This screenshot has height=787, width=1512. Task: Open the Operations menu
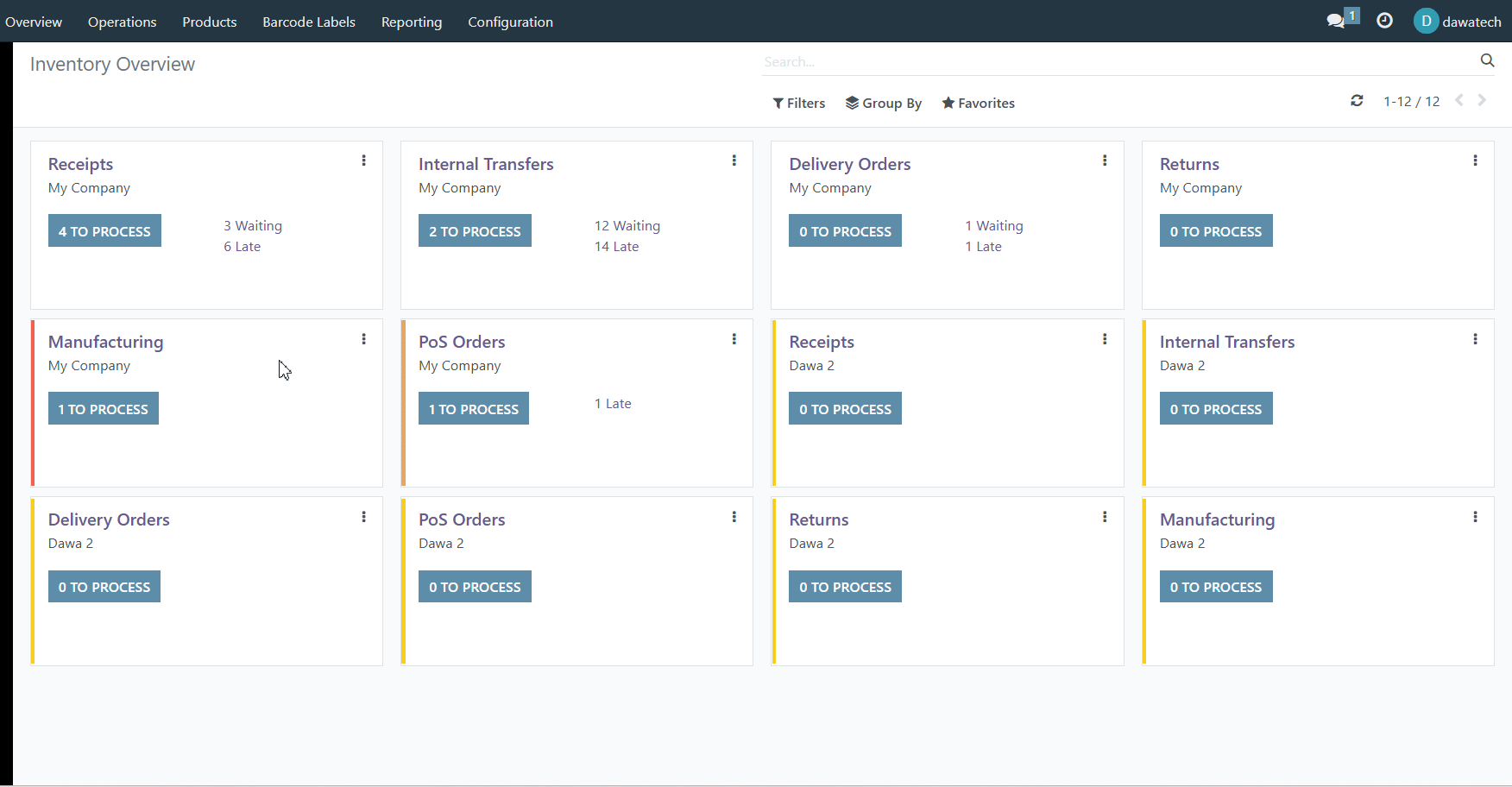coord(123,22)
